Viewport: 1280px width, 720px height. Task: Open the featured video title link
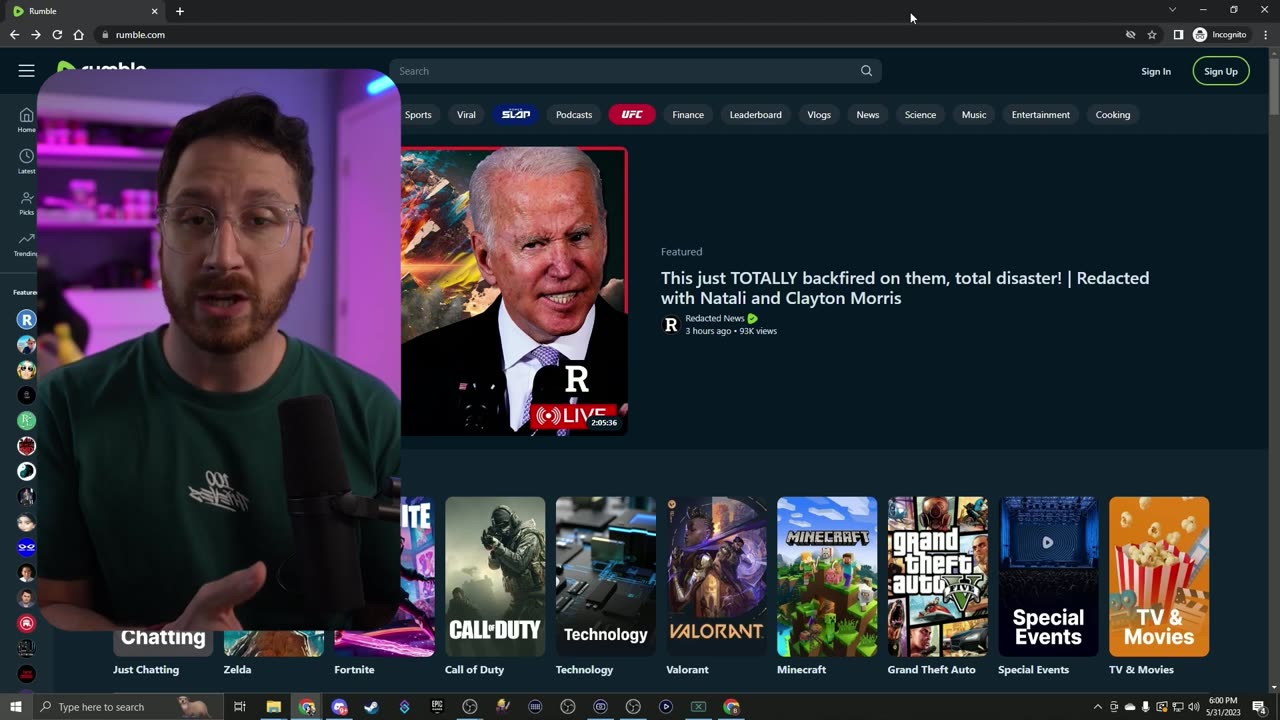905,288
